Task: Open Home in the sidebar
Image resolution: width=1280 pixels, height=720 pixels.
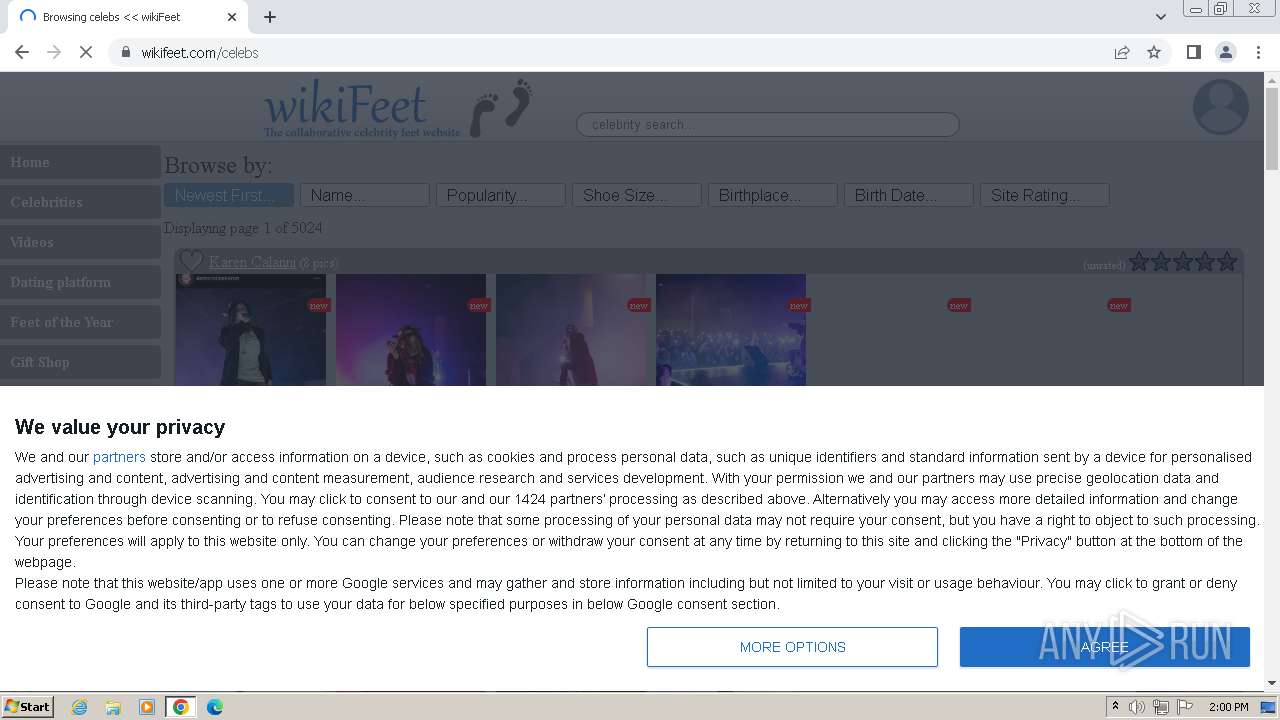Action: (80, 162)
